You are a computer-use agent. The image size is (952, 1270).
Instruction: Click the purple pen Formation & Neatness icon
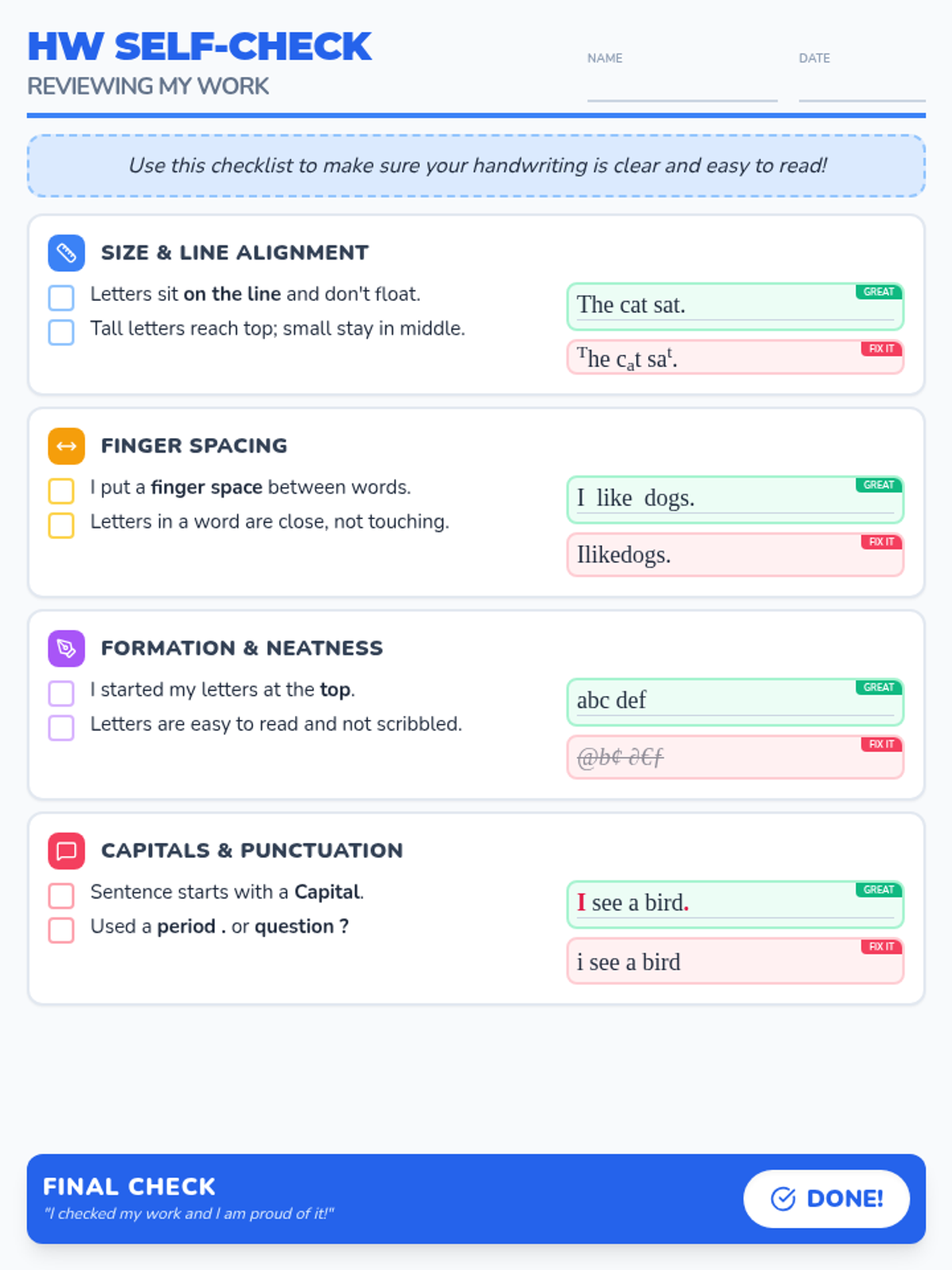(67, 648)
